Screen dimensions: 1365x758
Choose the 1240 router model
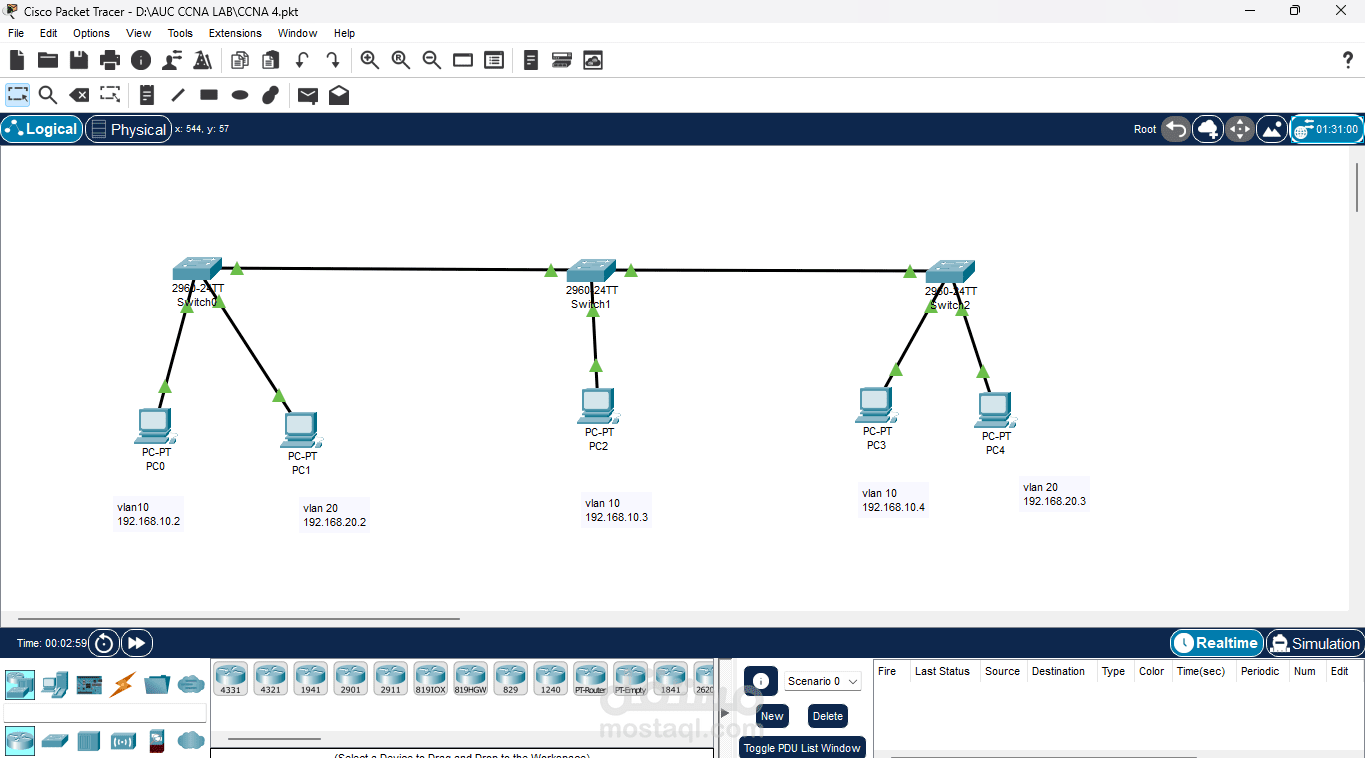[x=551, y=680]
